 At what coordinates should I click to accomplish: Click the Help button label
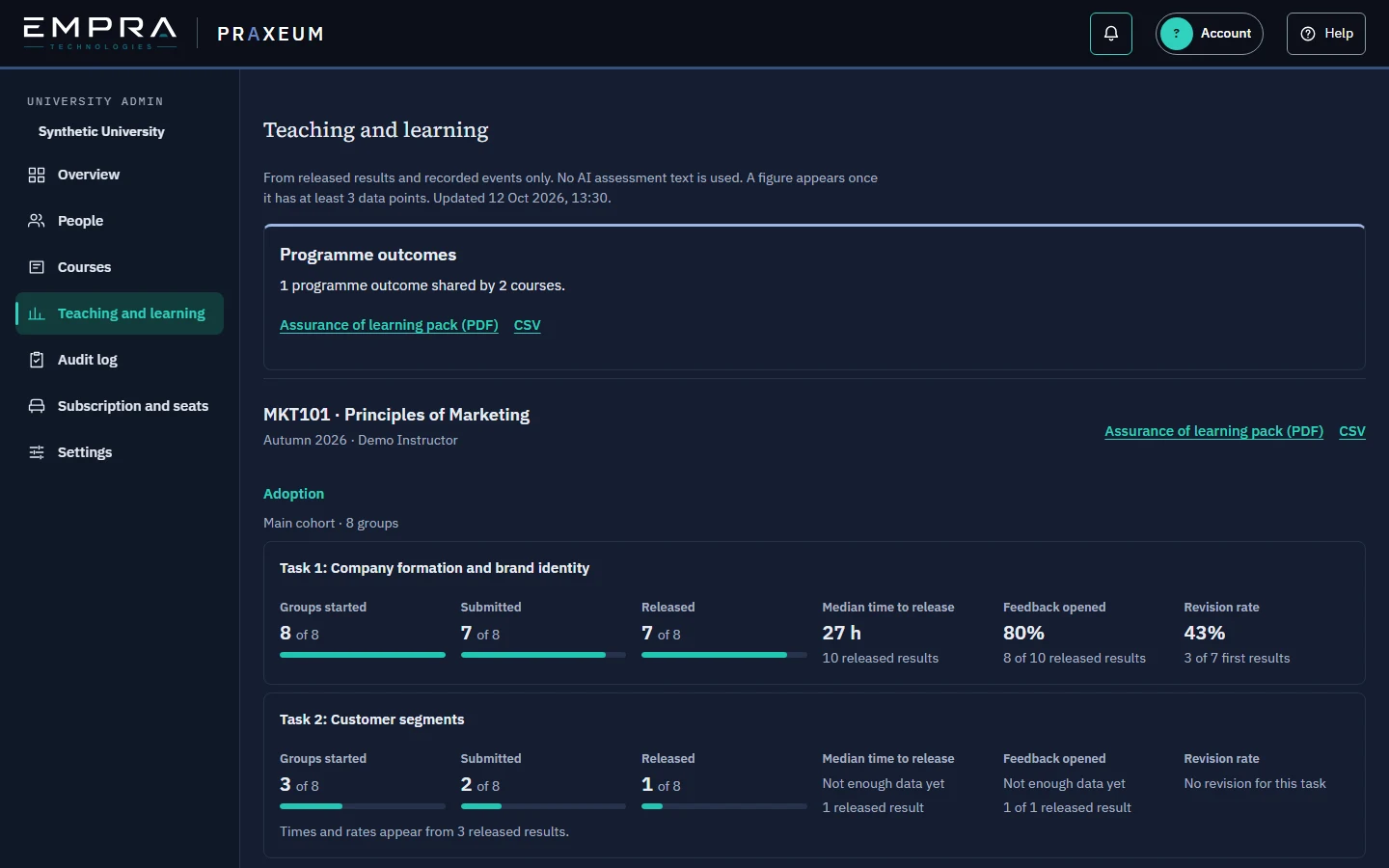1339,34
